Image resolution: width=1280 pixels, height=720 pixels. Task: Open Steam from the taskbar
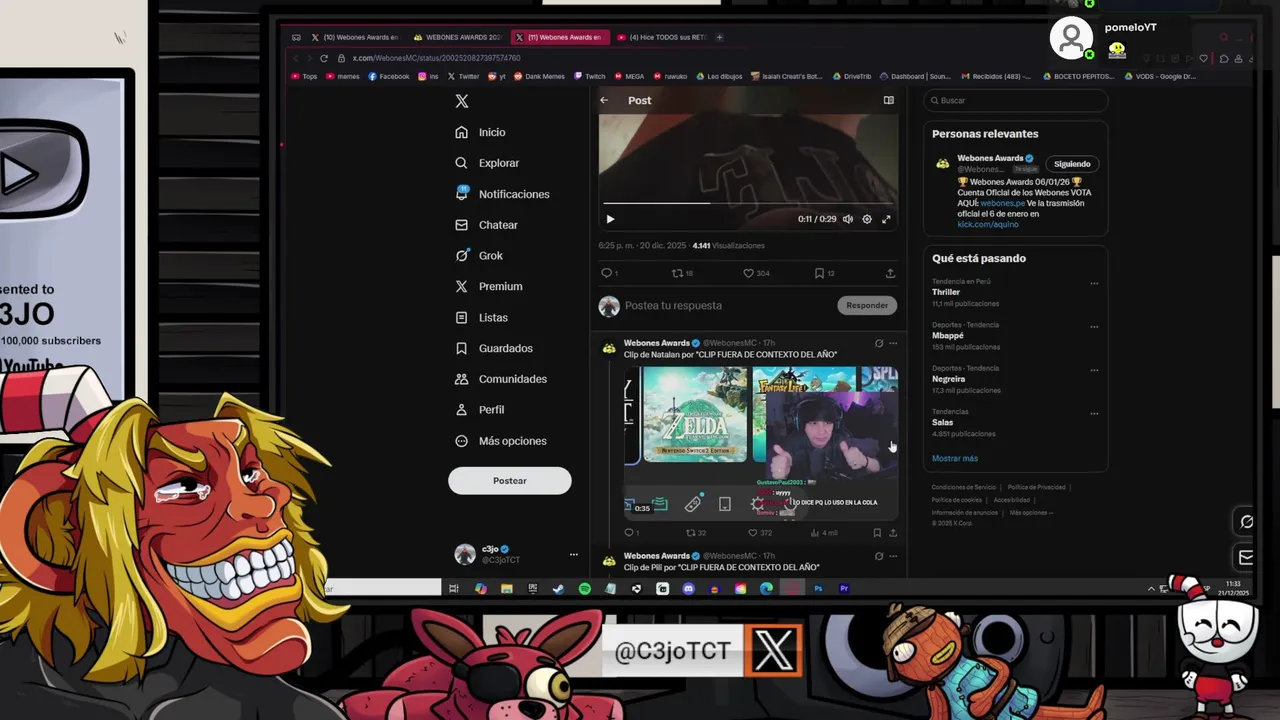[558, 589]
